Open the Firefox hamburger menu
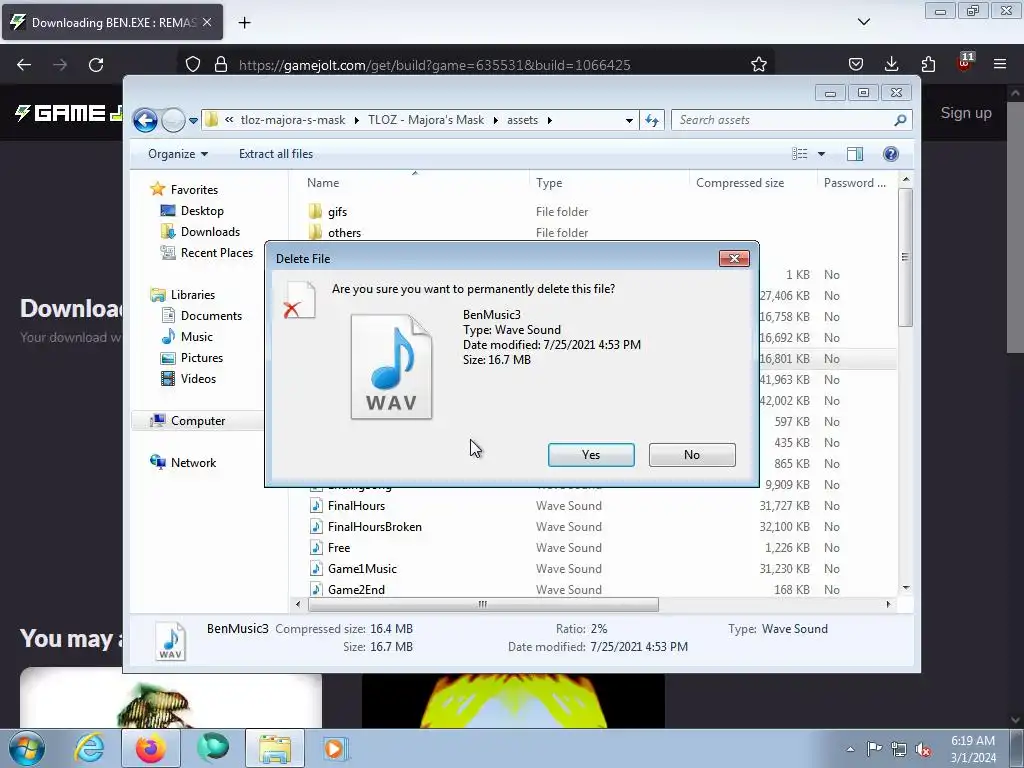The width and height of the screenshot is (1024, 768). (x=1000, y=64)
